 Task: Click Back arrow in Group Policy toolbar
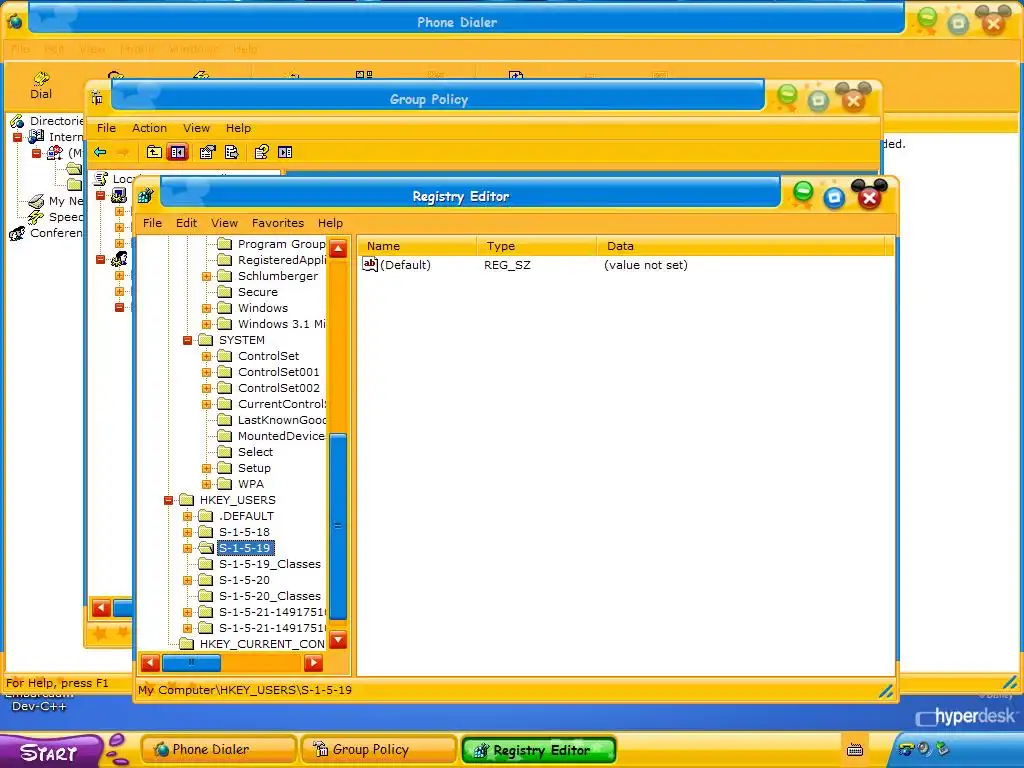[100, 152]
